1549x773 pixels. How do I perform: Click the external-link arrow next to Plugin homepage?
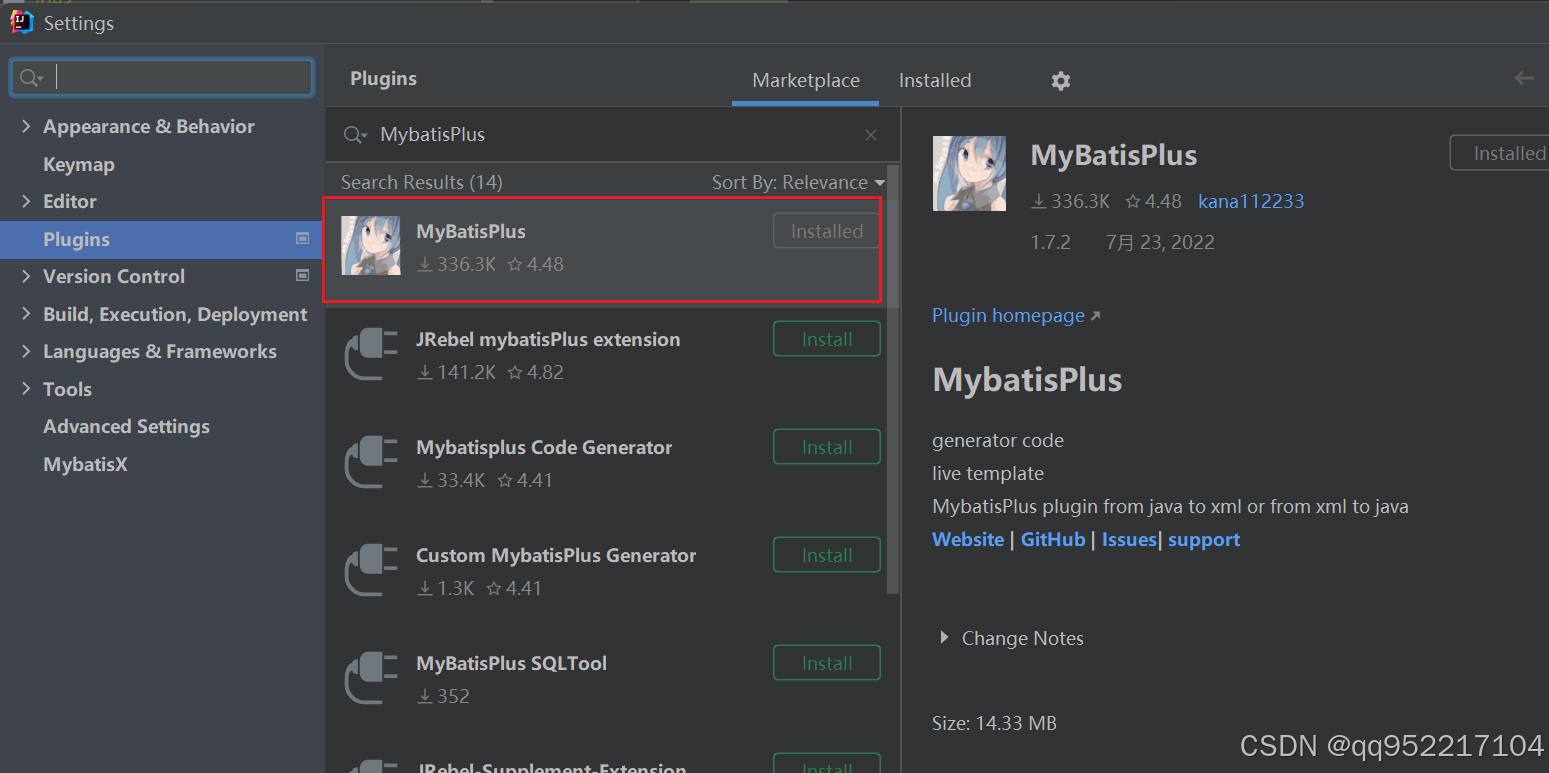pos(1095,316)
